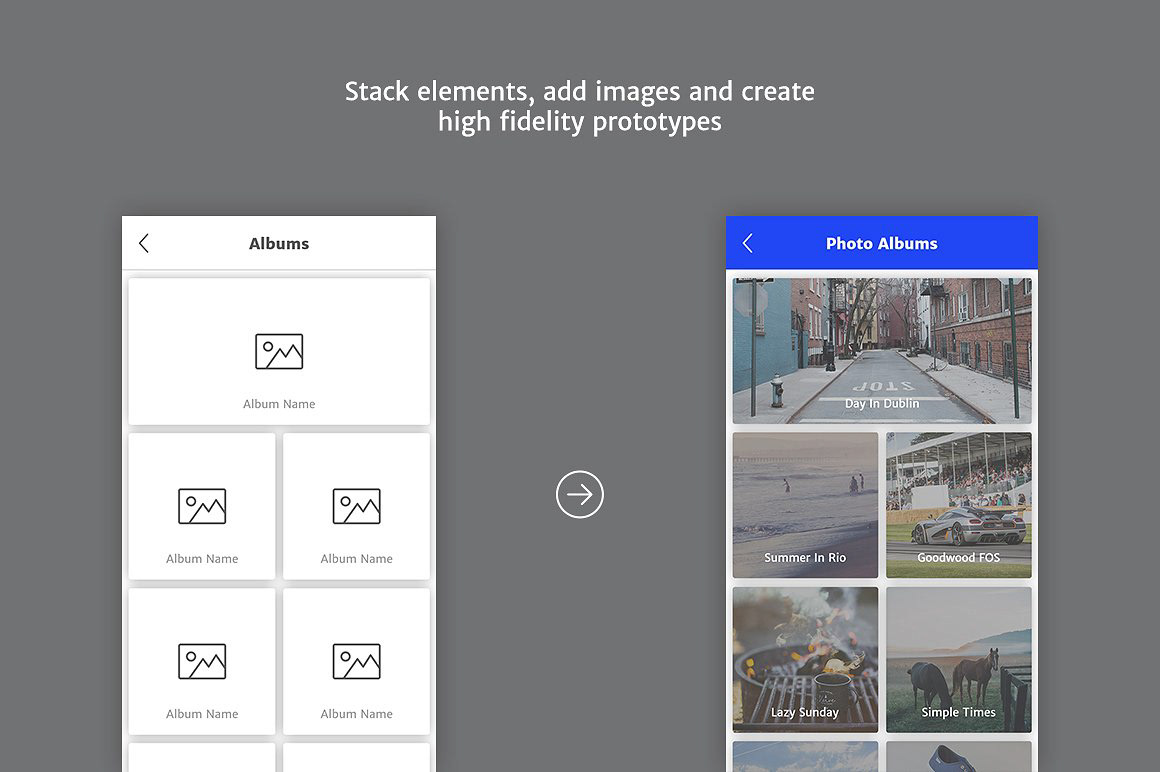Screen dimensions: 1160x772
Task: Open the Simple Times horses photo
Action: point(959,660)
